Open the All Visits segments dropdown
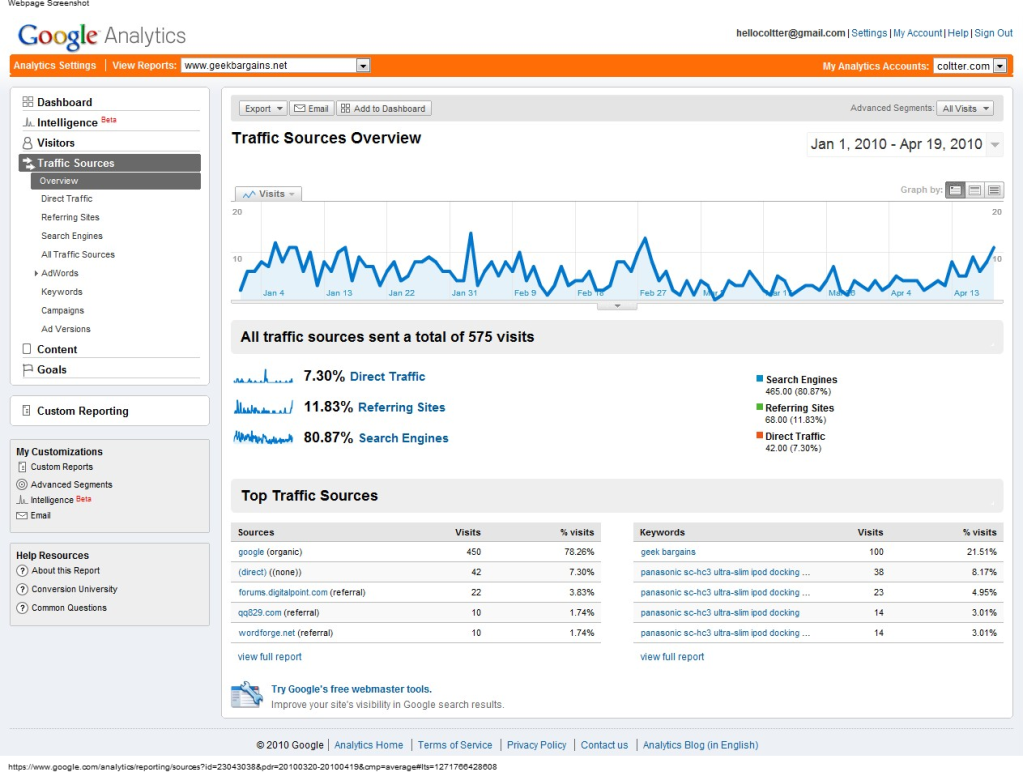 [965, 109]
